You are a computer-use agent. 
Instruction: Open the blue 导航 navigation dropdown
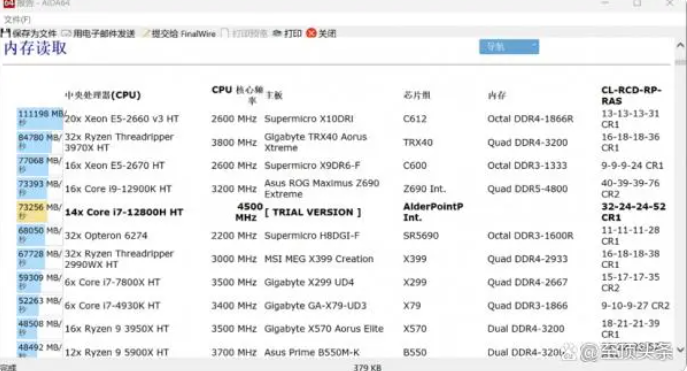[509, 47]
